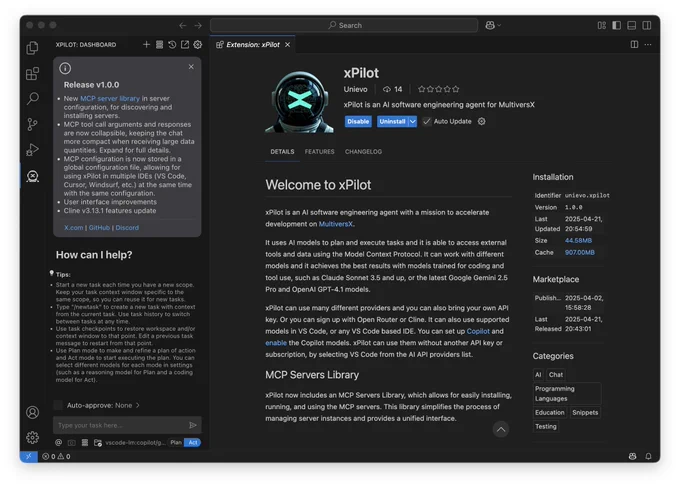Image resolution: width=680 pixels, height=487 pixels.
Task: Disable the xPilot extension
Action: coord(358,121)
